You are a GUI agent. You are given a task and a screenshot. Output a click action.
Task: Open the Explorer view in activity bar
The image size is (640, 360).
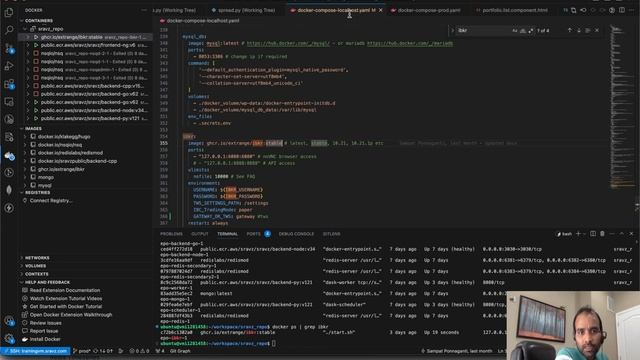point(9,13)
